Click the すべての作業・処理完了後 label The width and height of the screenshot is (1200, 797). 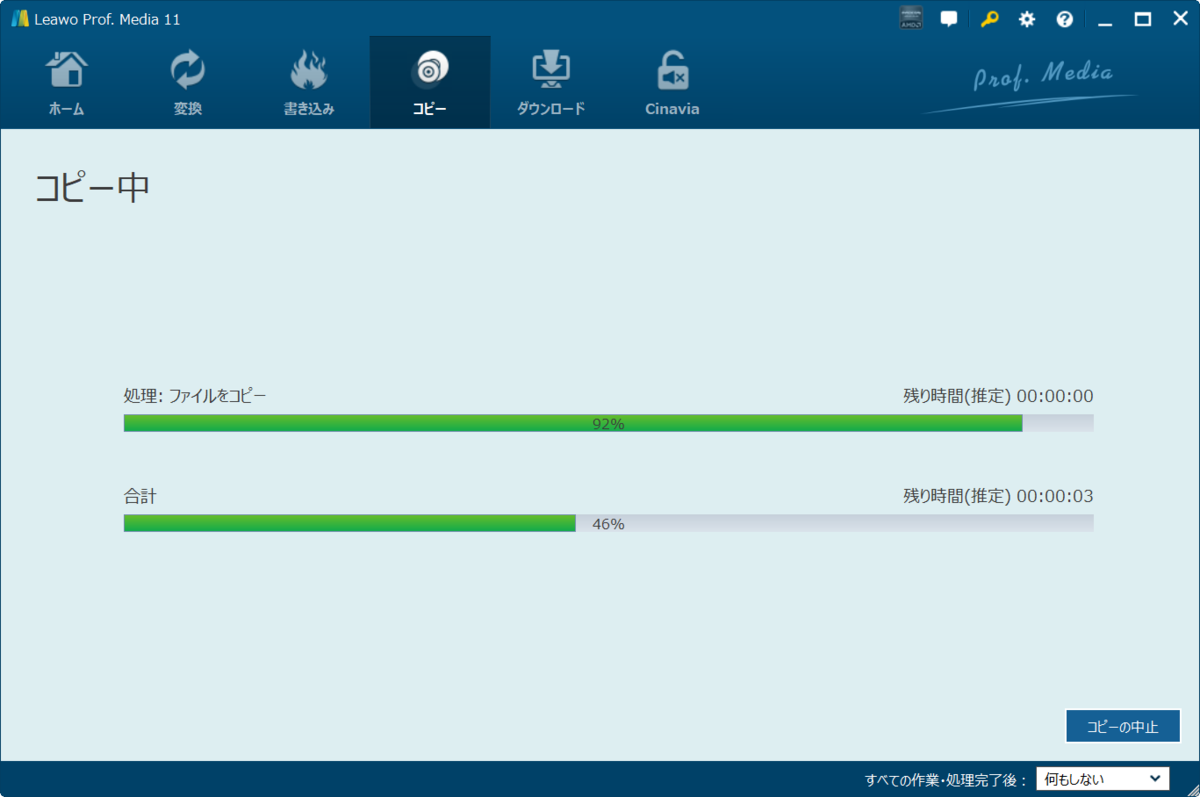(945, 780)
